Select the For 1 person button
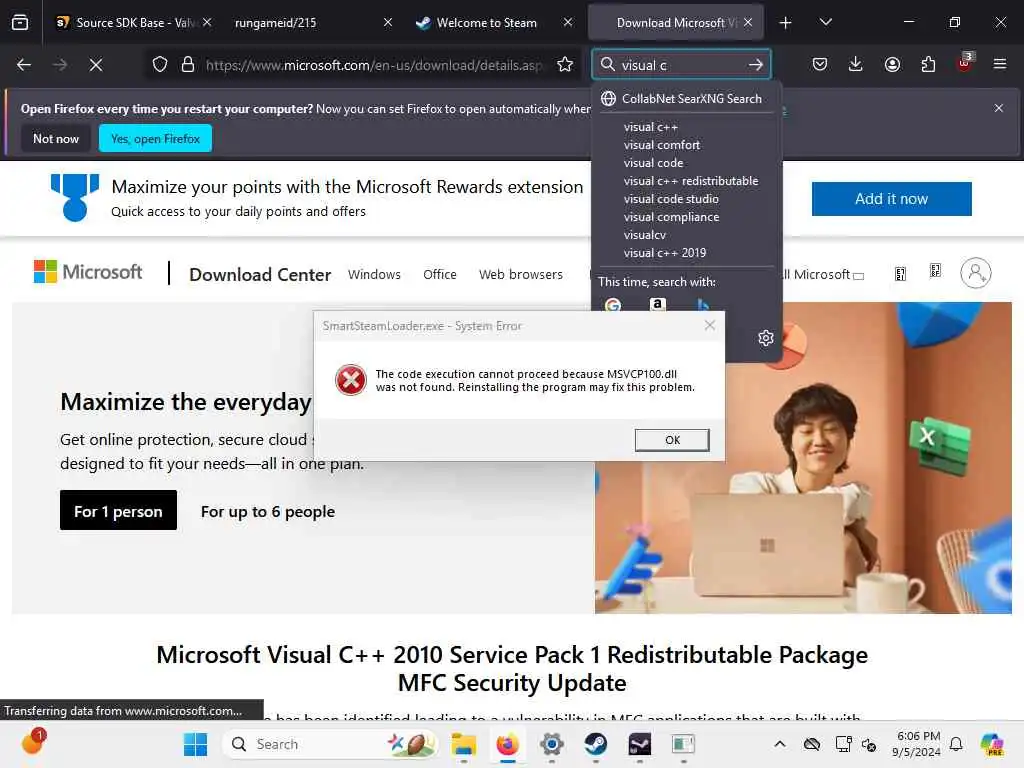Viewport: 1024px width, 768px height. (x=118, y=511)
